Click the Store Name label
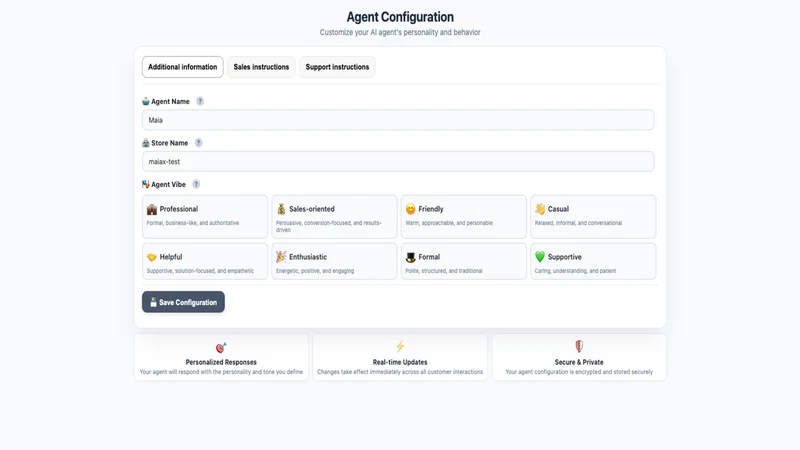 tap(169, 143)
